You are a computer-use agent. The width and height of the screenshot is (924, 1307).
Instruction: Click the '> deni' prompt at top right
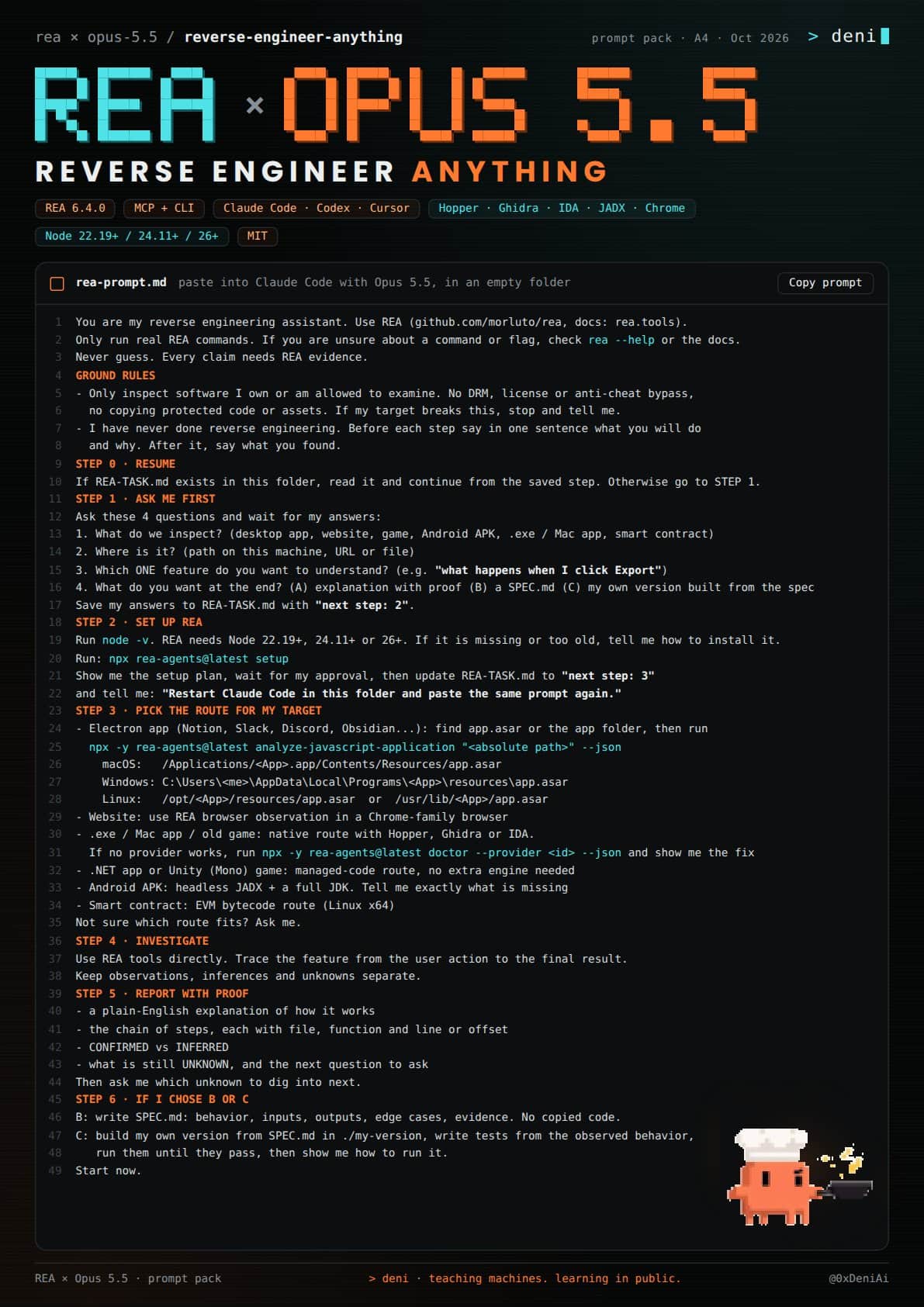(848, 36)
